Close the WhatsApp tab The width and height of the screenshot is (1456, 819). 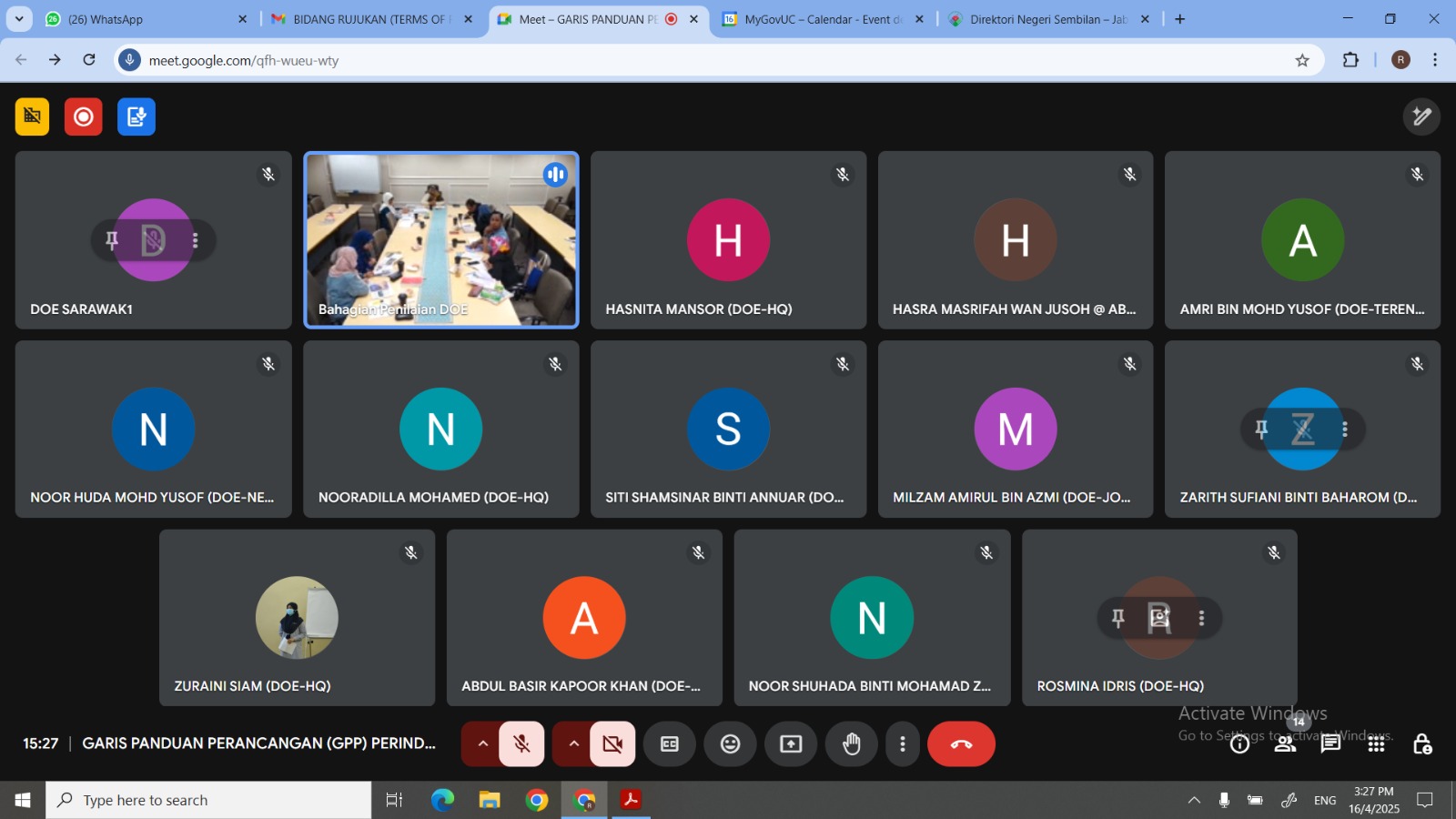(242, 19)
